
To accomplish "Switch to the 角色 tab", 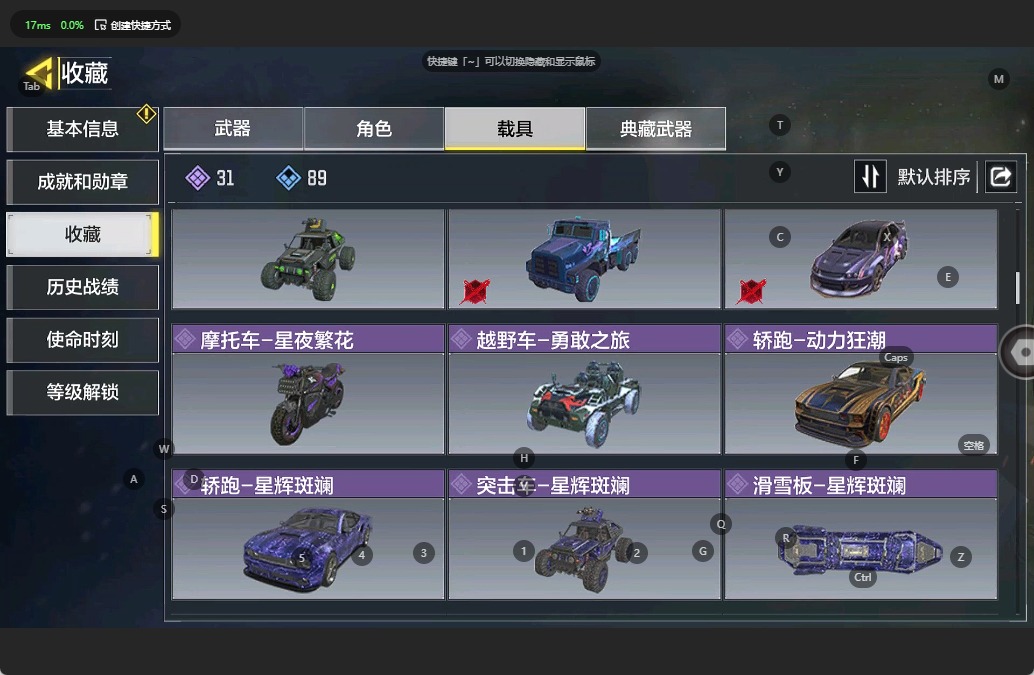I will (374, 129).
